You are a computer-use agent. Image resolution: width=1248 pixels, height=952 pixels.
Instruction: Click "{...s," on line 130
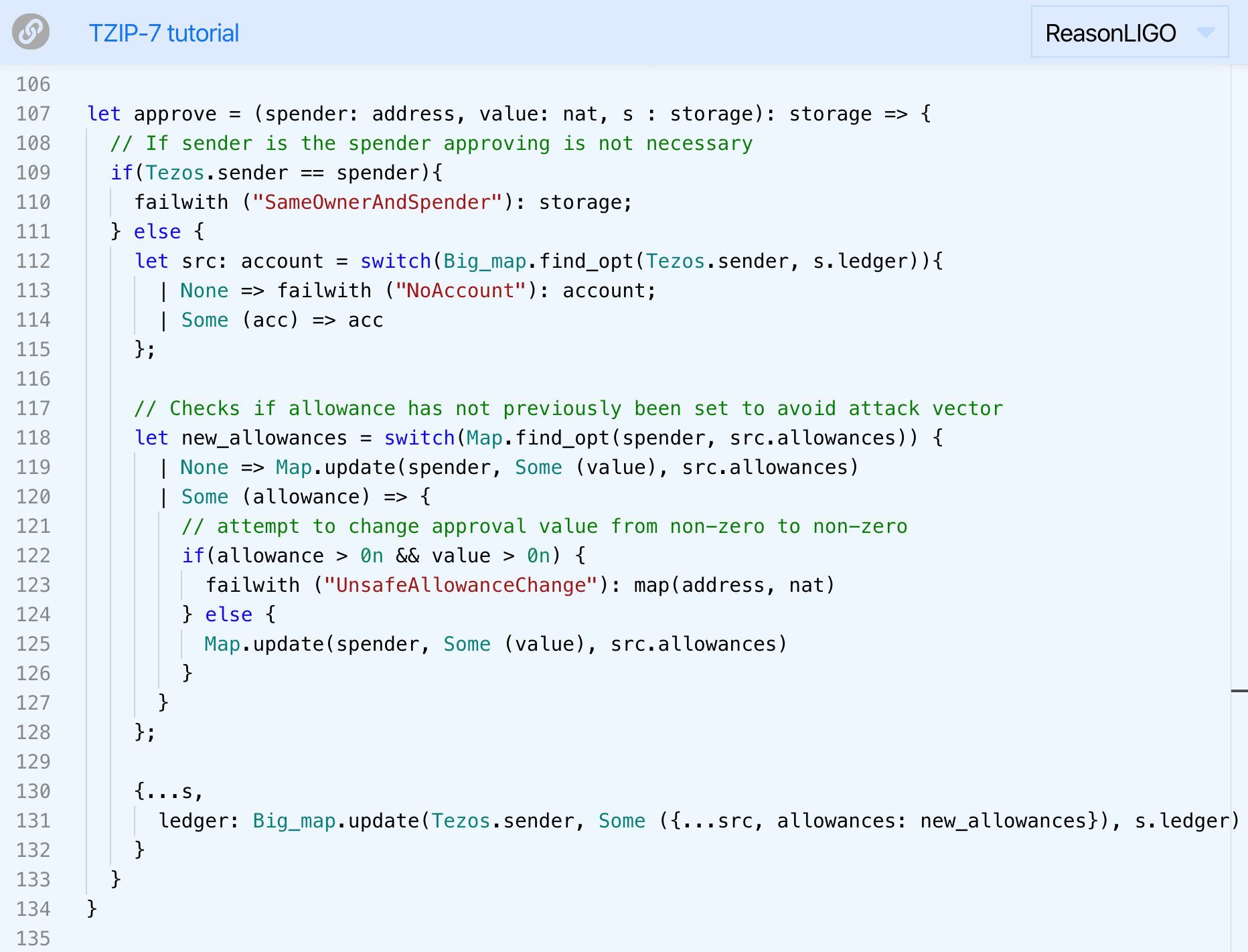[169, 791]
